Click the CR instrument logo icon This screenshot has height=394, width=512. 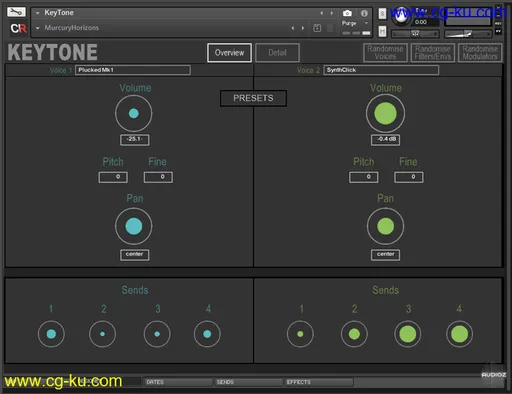point(18,28)
